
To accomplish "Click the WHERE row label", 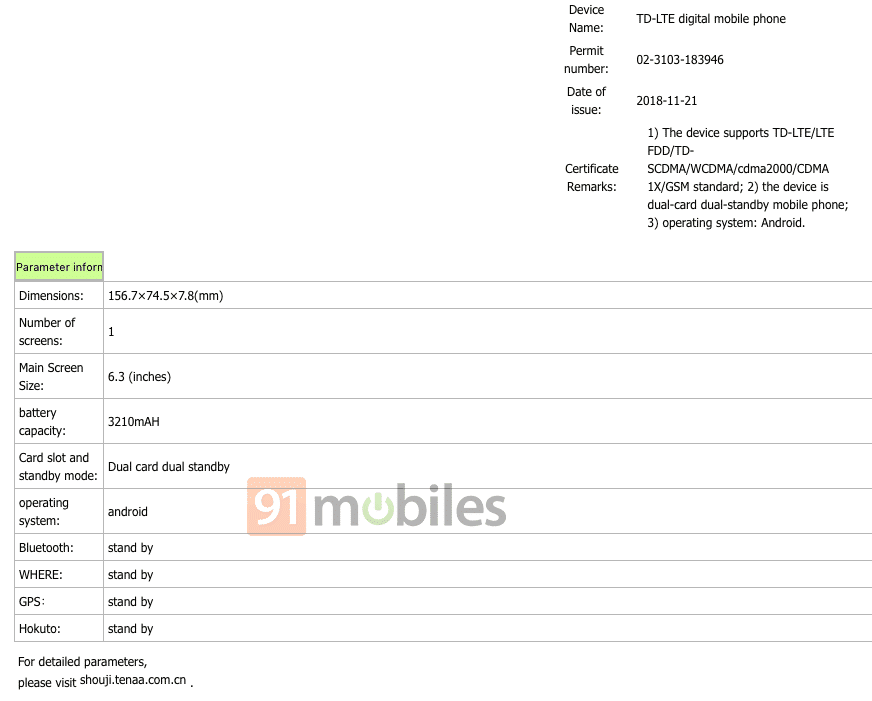I will click(x=41, y=575).
